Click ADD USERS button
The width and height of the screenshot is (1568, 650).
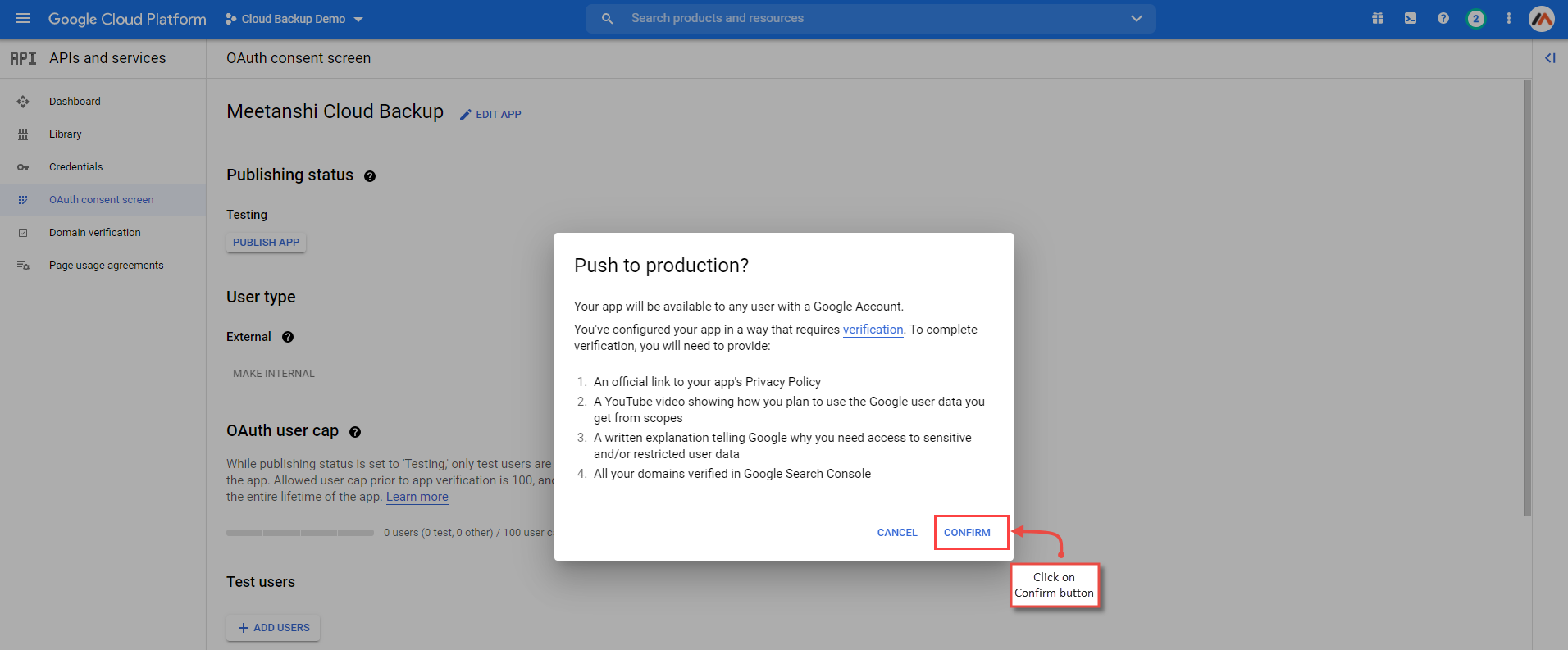coord(273,628)
